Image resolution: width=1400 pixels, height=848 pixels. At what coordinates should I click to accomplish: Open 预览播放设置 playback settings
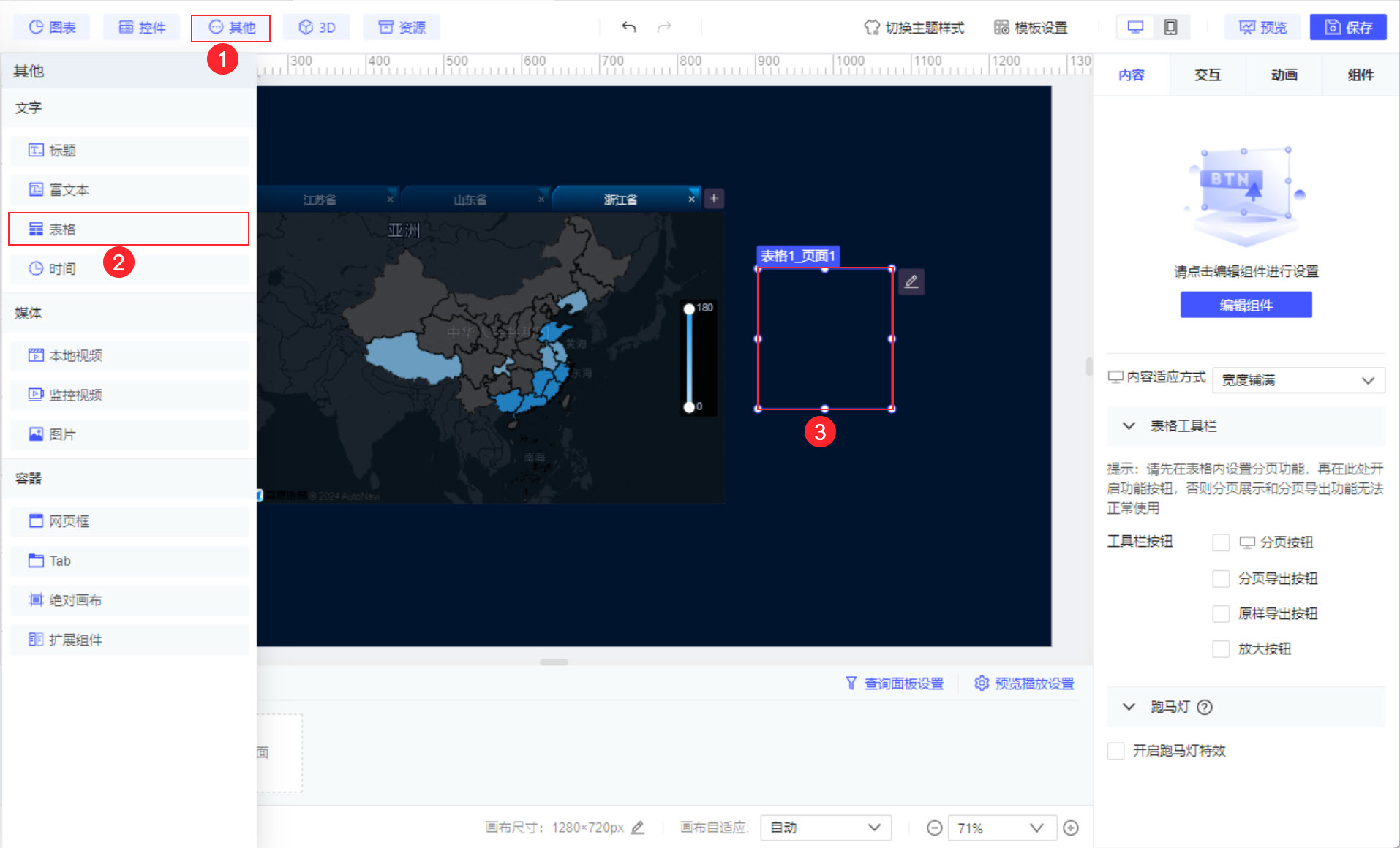pos(1024,684)
